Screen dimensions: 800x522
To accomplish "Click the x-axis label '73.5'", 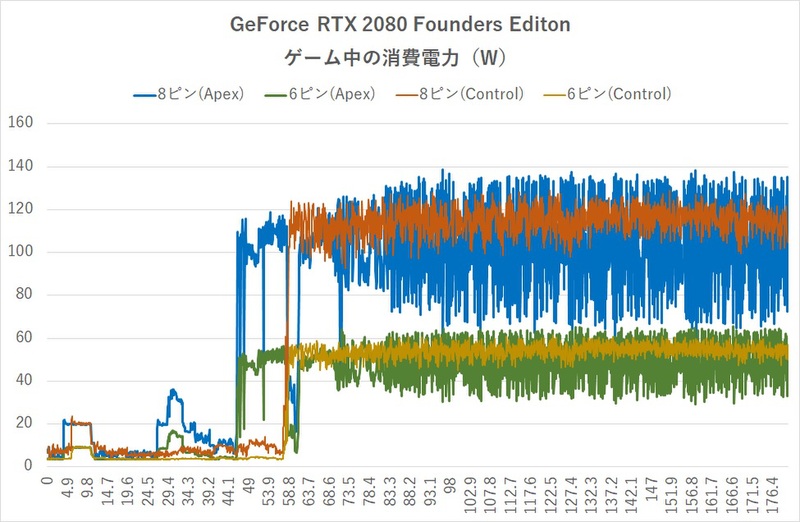I will pyautogui.click(x=348, y=491).
